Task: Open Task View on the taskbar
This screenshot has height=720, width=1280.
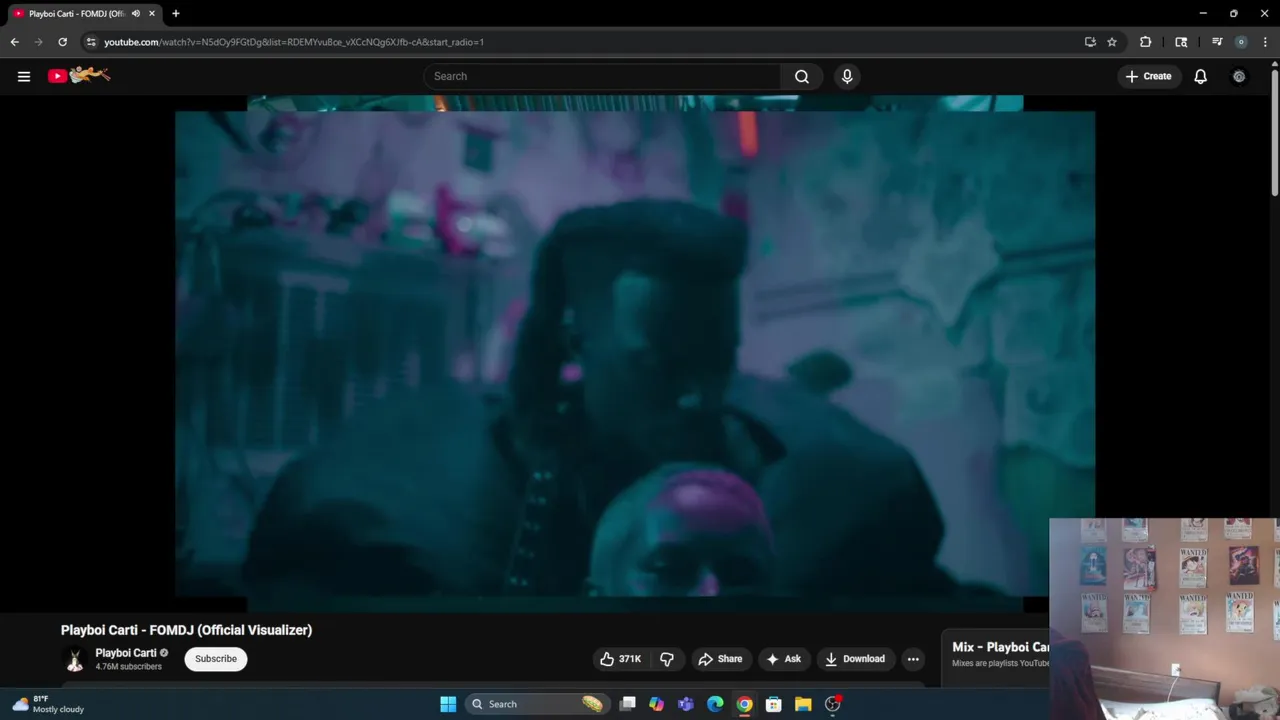Action: [x=628, y=704]
